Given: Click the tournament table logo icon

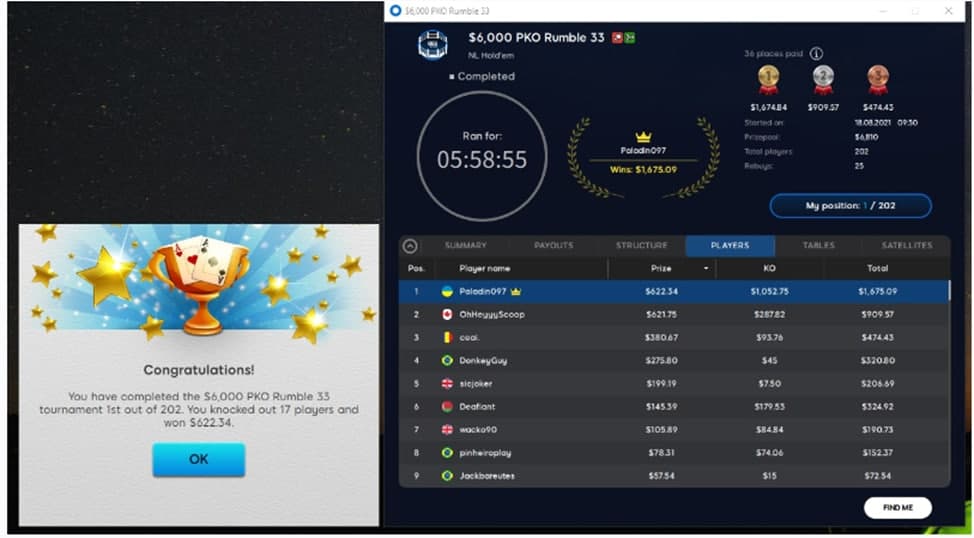Looking at the screenshot, I should [432, 46].
